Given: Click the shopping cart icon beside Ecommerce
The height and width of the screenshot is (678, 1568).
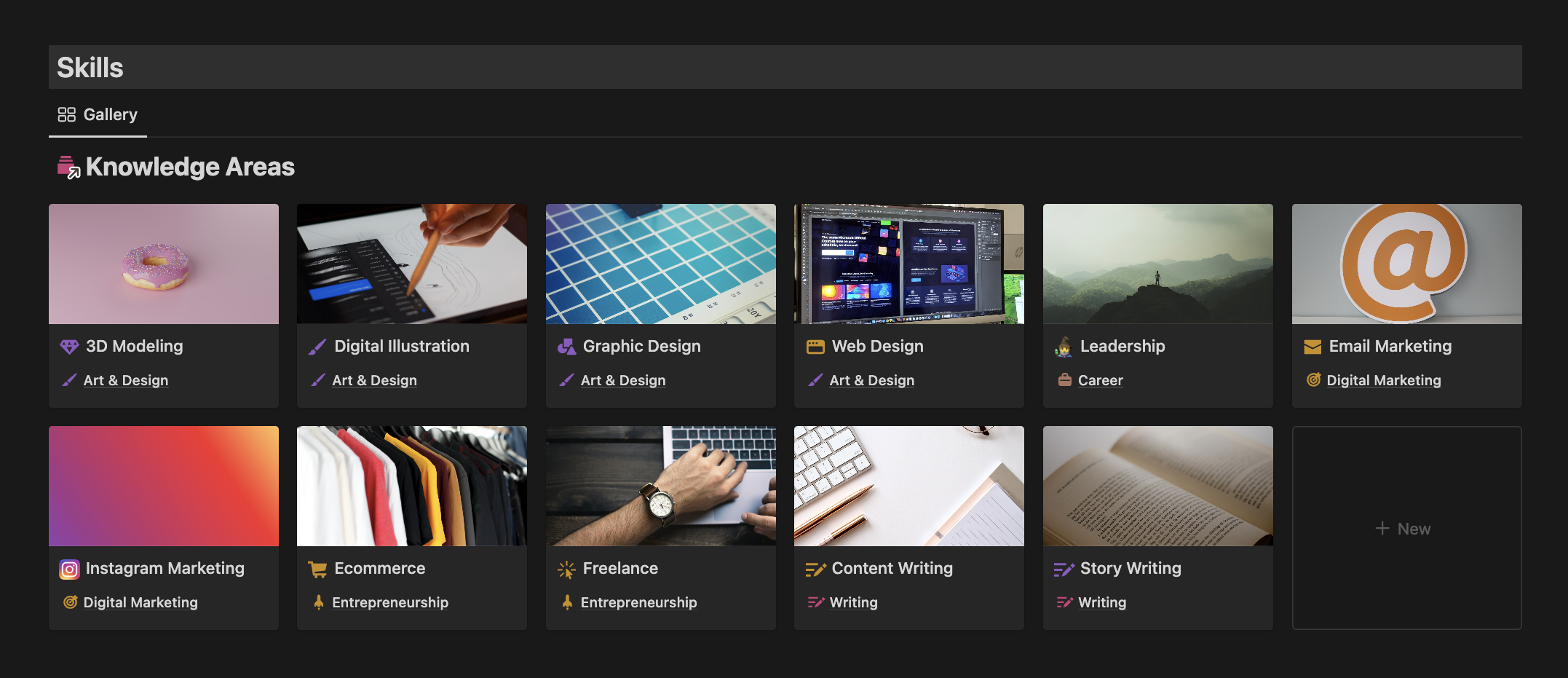Looking at the screenshot, I should click(317, 569).
